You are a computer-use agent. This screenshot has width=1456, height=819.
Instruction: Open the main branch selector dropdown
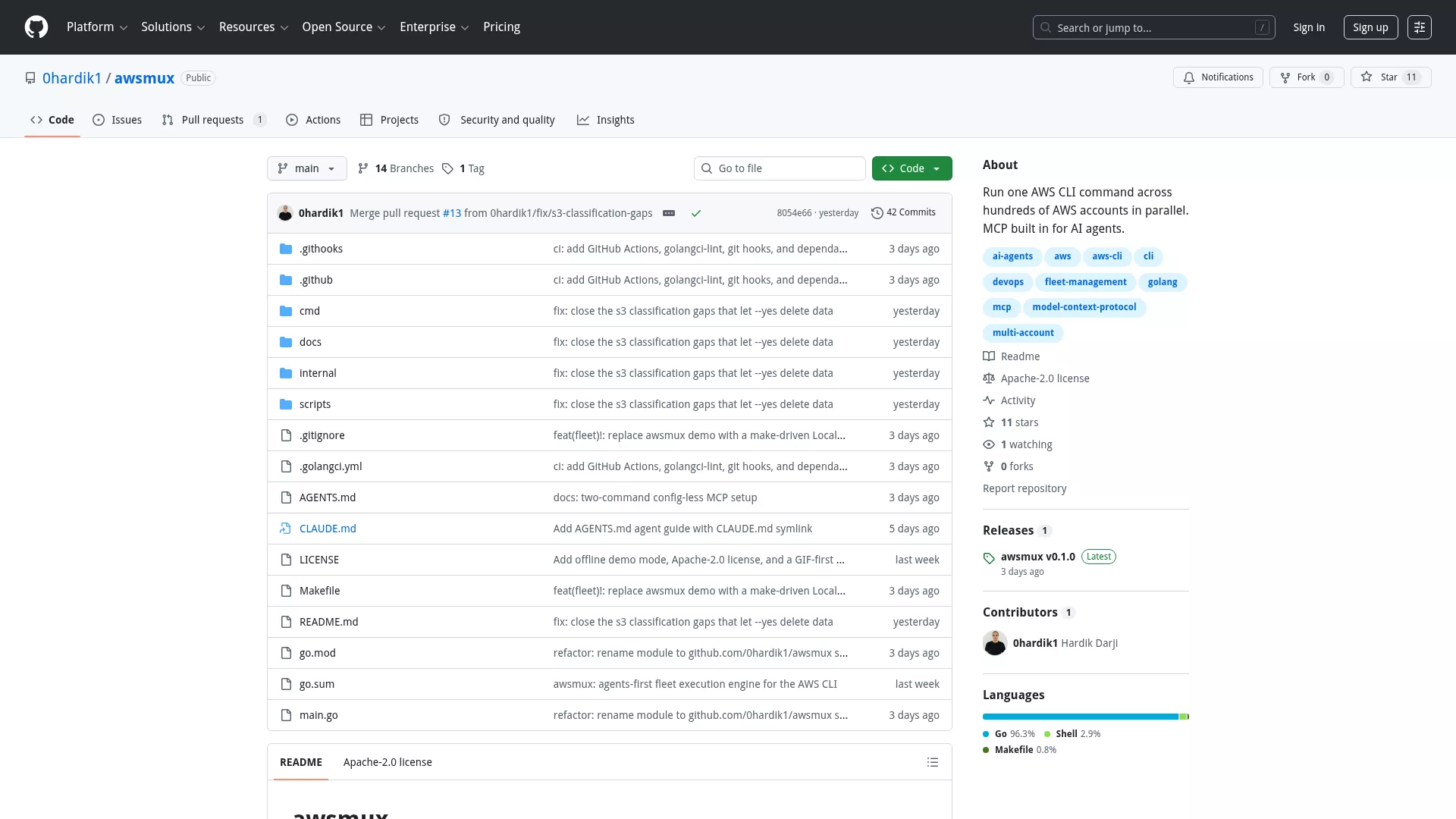tap(307, 168)
